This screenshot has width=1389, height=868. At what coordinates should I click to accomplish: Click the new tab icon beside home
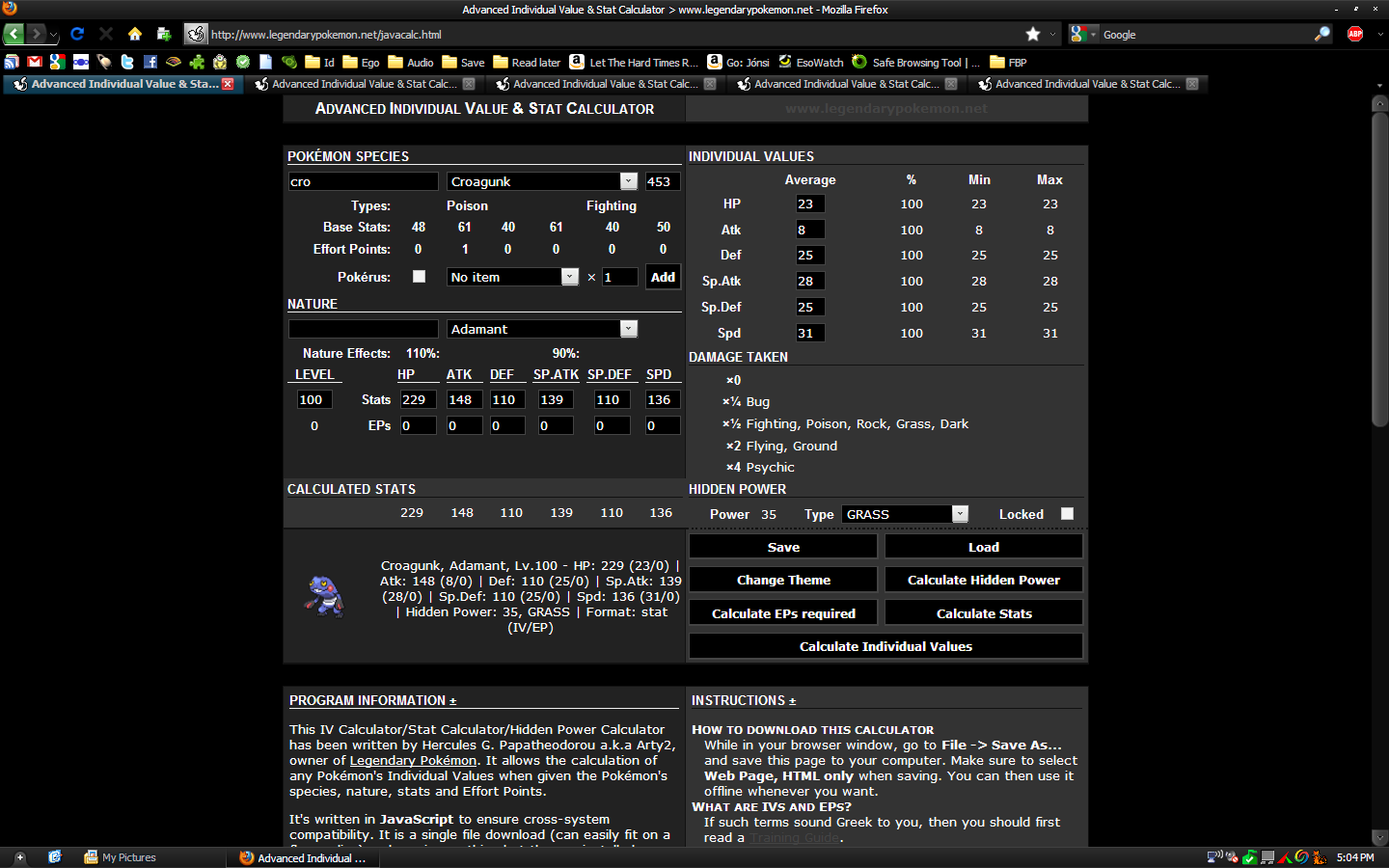click(x=164, y=34)
